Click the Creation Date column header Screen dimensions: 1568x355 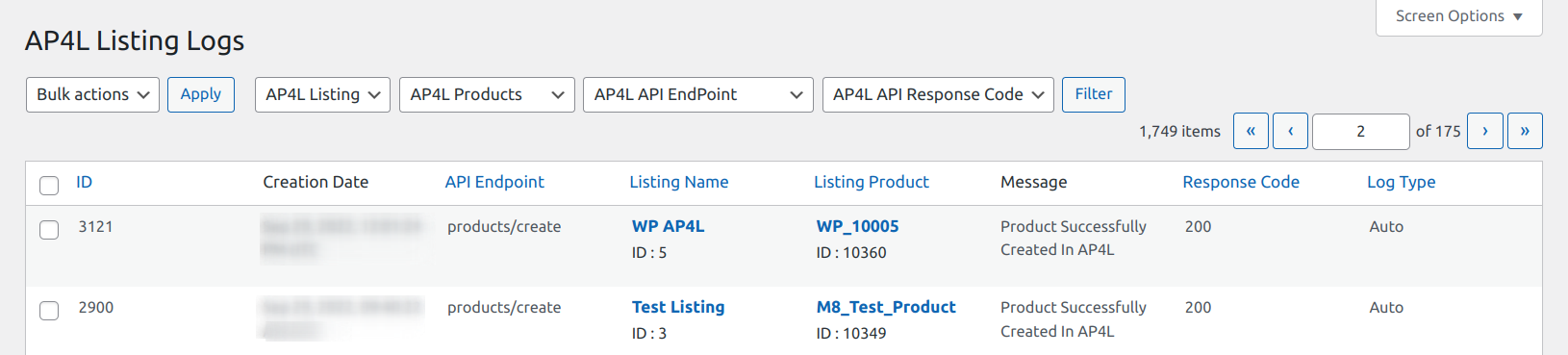coord(316,182)
